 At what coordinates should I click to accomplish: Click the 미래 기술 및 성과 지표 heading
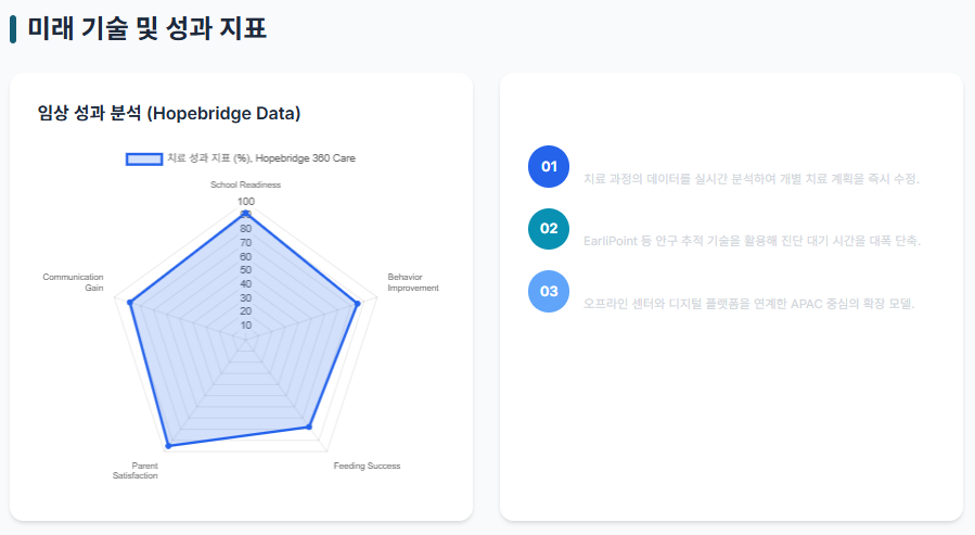coord(147,29)
